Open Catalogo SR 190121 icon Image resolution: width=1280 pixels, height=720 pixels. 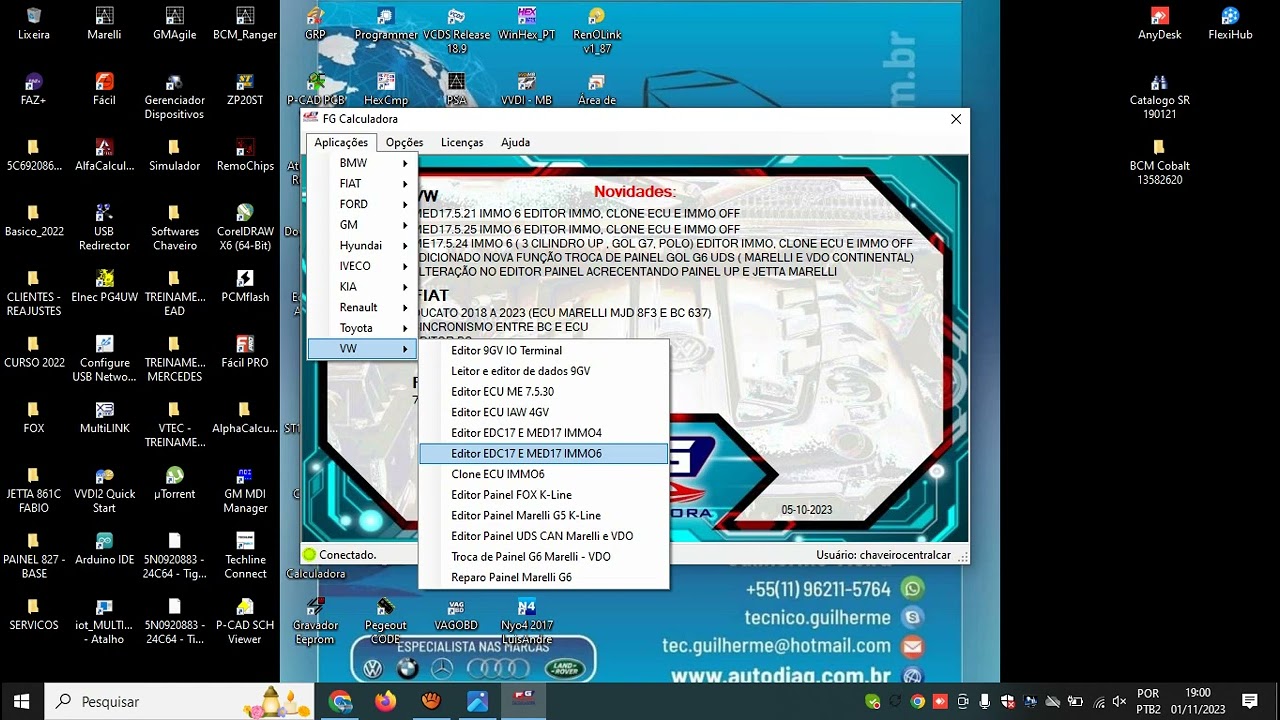[x=1160, y=96]
